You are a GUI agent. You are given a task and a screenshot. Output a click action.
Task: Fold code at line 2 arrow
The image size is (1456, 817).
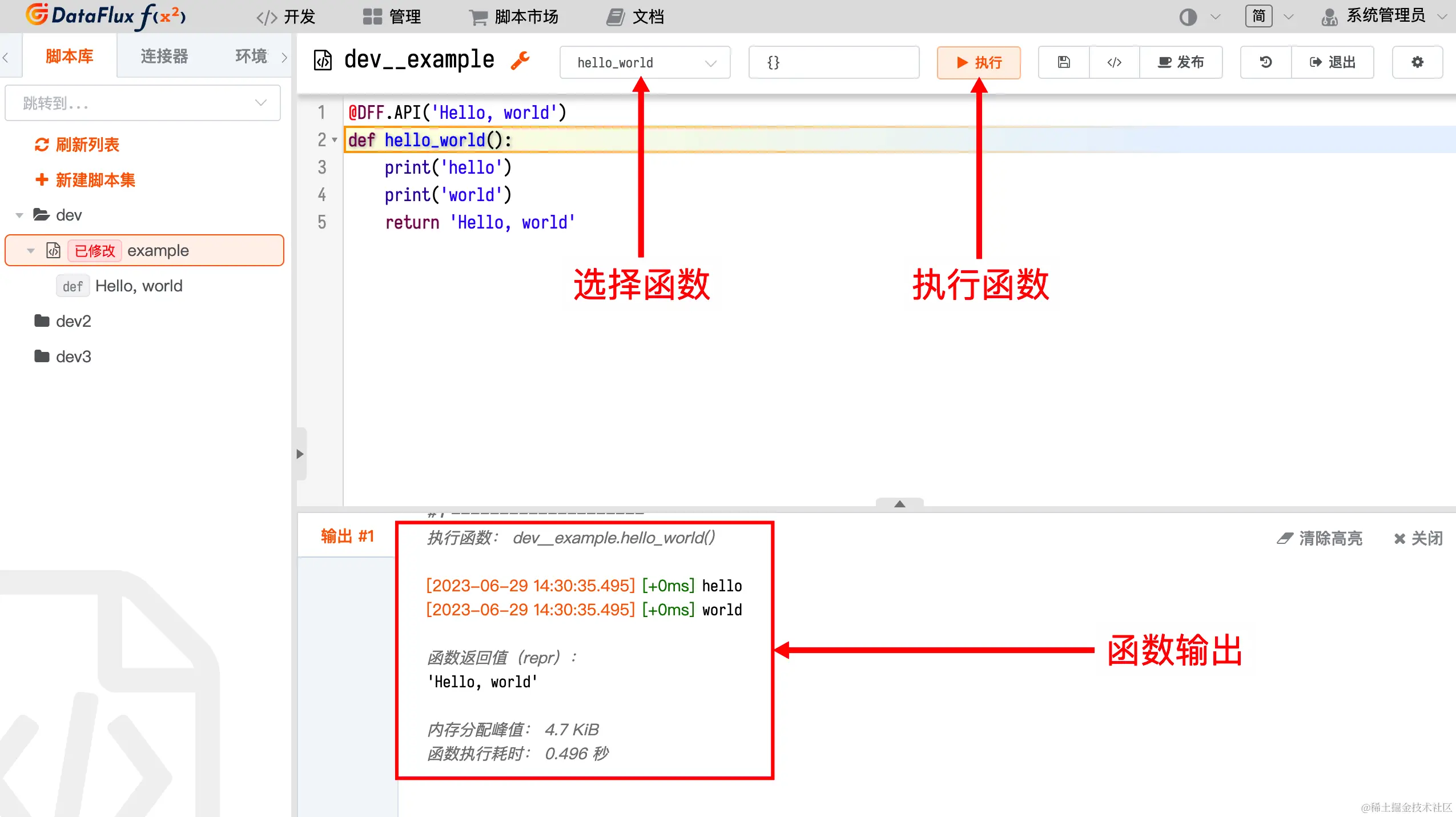tap(335, 140)
